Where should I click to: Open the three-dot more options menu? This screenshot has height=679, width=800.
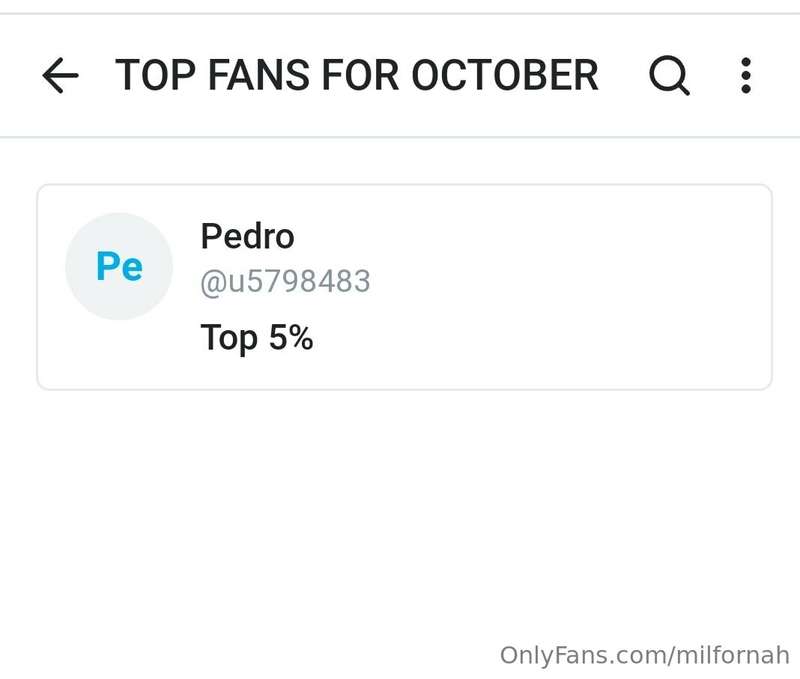coord(746,76)
